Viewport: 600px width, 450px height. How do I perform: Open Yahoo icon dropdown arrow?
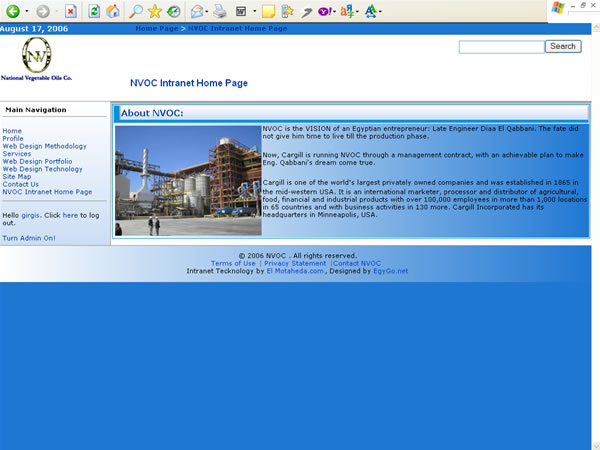coord(334,11)
